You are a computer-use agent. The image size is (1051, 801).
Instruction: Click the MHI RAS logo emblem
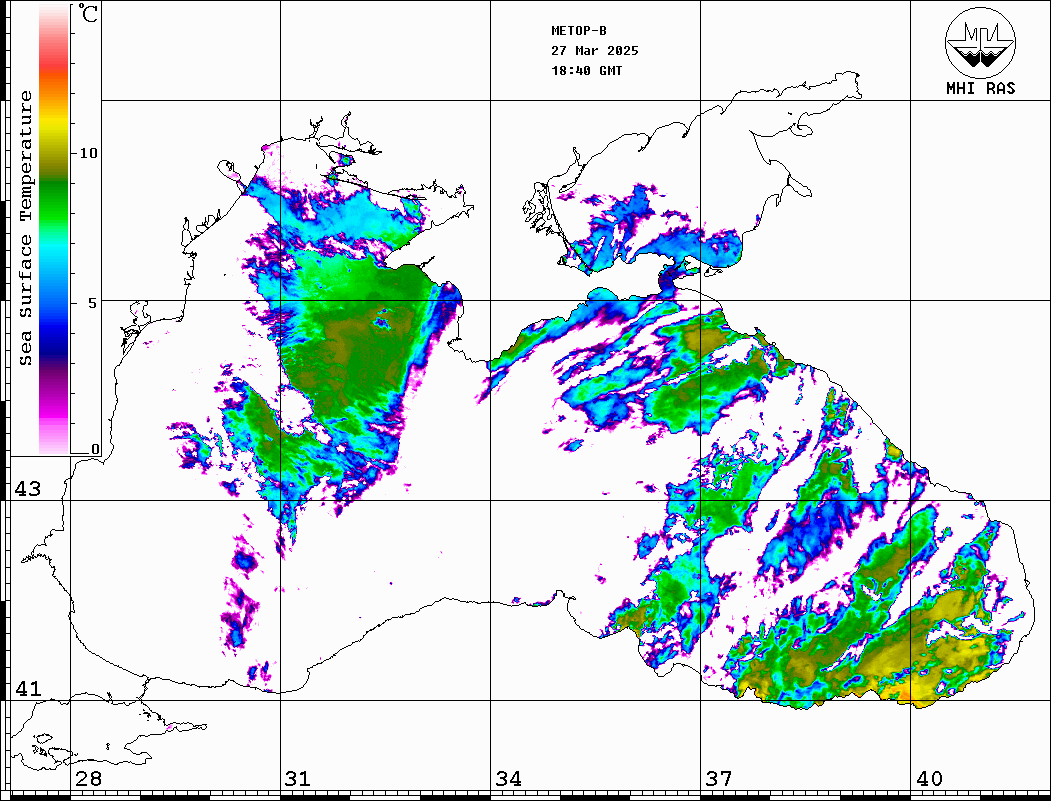980,42
